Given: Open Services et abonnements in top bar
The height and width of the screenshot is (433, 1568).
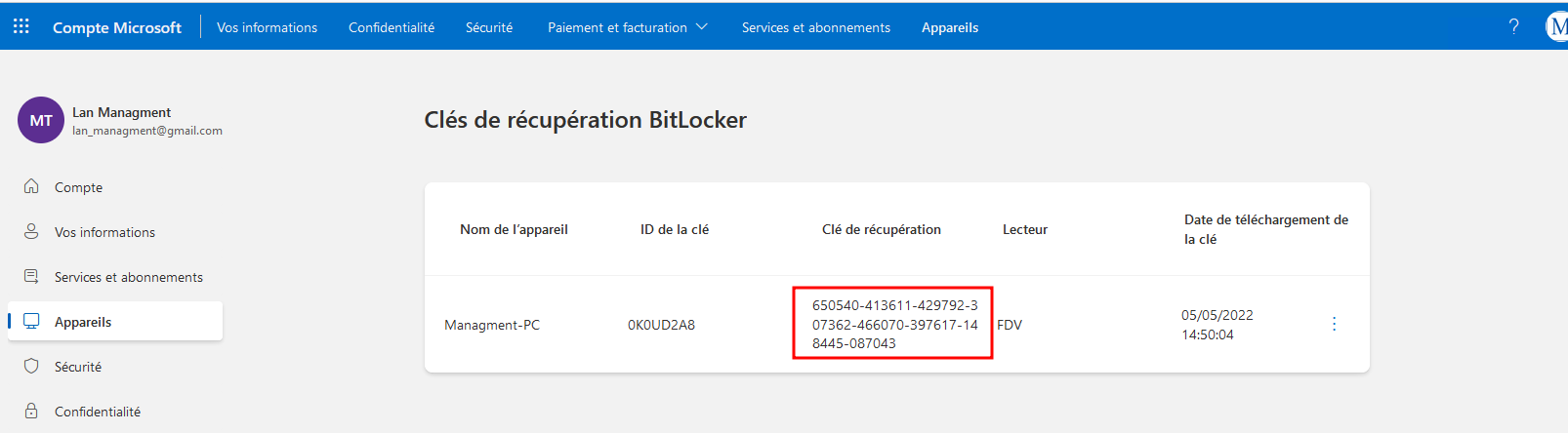Looking at the screenshot, I should (815, 27).
